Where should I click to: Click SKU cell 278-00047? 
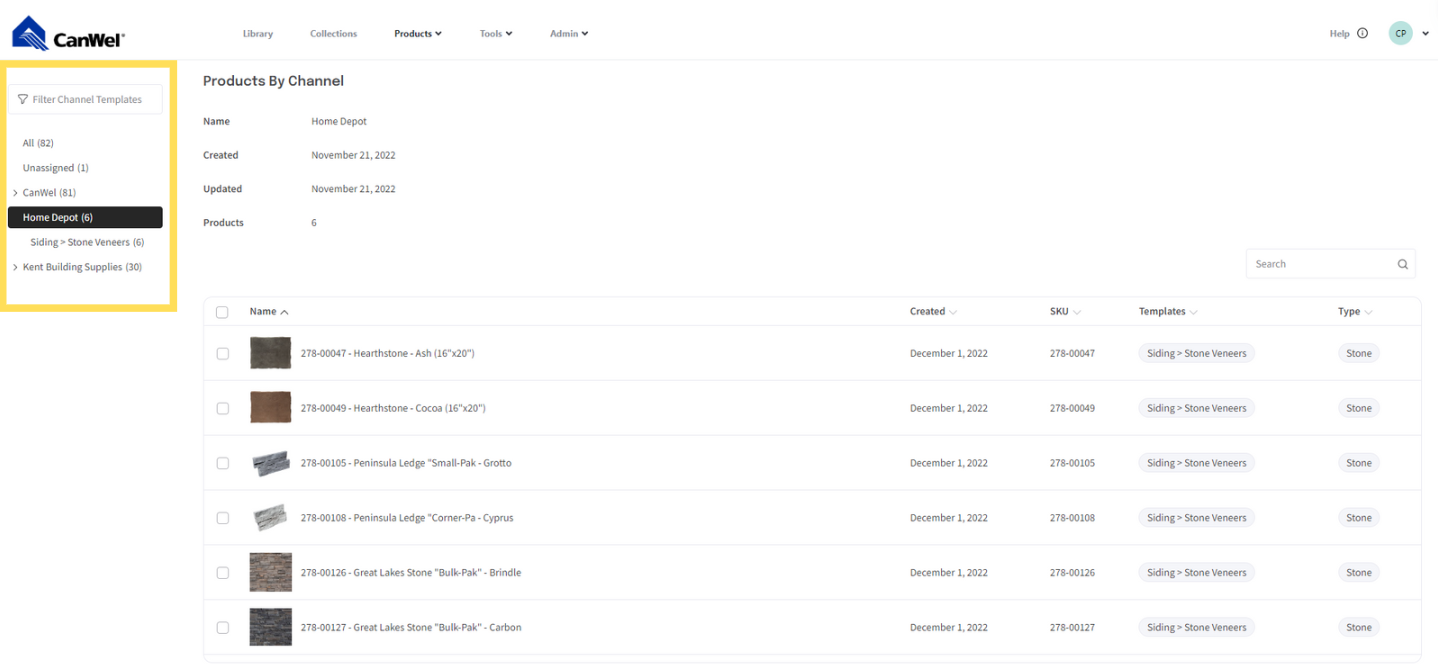coord(1072,353)
